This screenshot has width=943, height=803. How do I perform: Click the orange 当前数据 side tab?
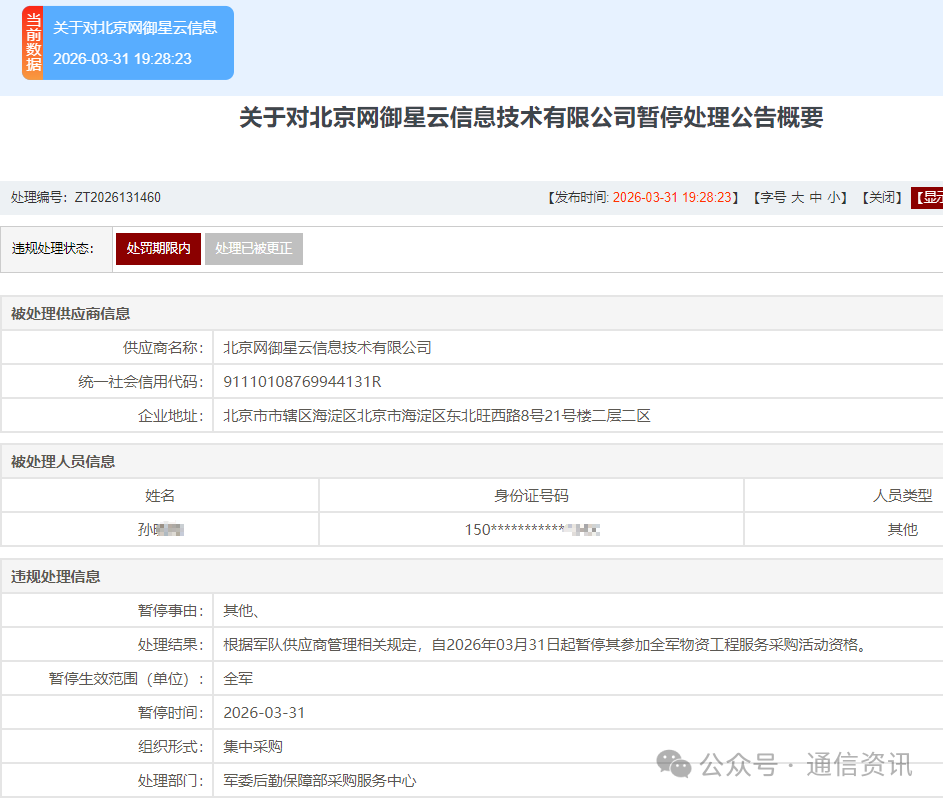coord(33,43)
